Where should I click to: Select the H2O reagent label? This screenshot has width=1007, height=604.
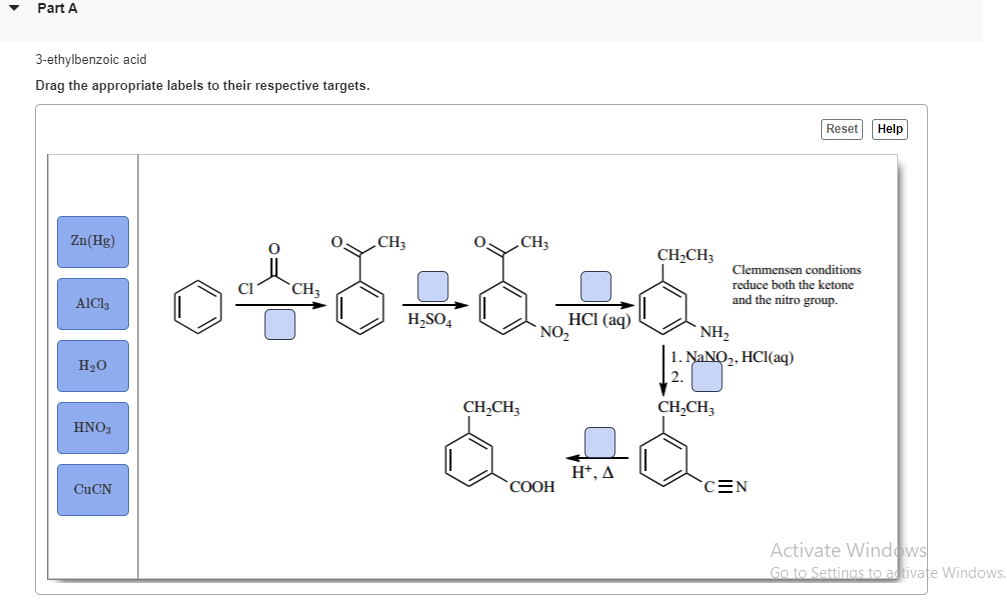tap(92, 366)
